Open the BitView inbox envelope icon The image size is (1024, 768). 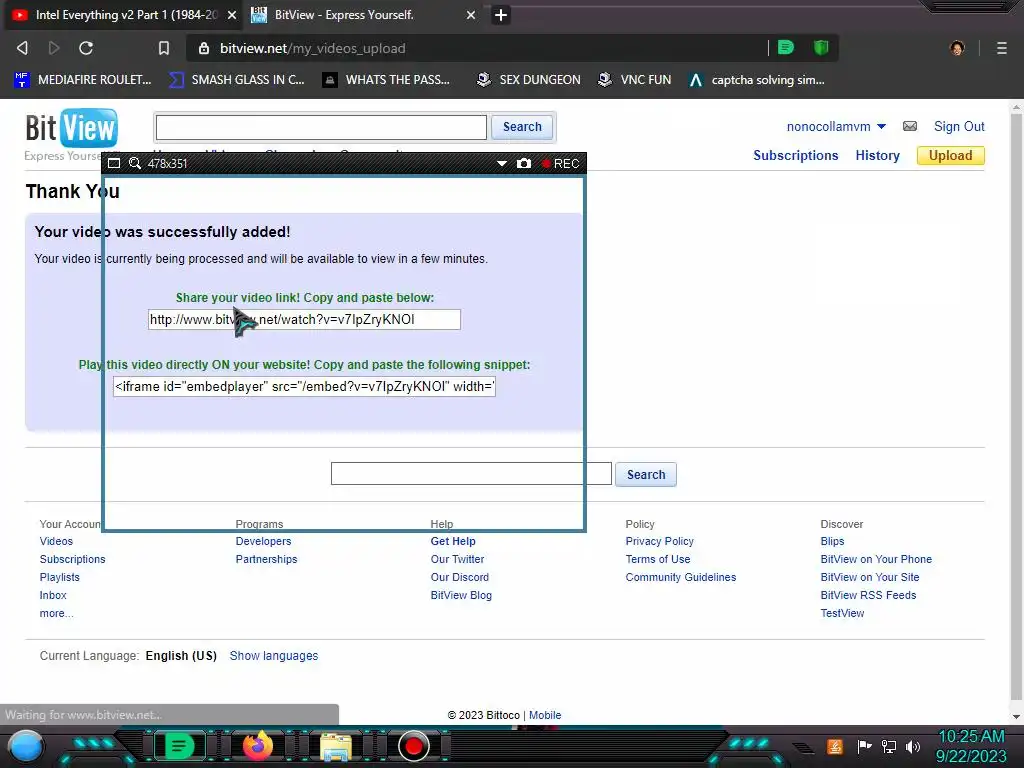tap(910, 126)
